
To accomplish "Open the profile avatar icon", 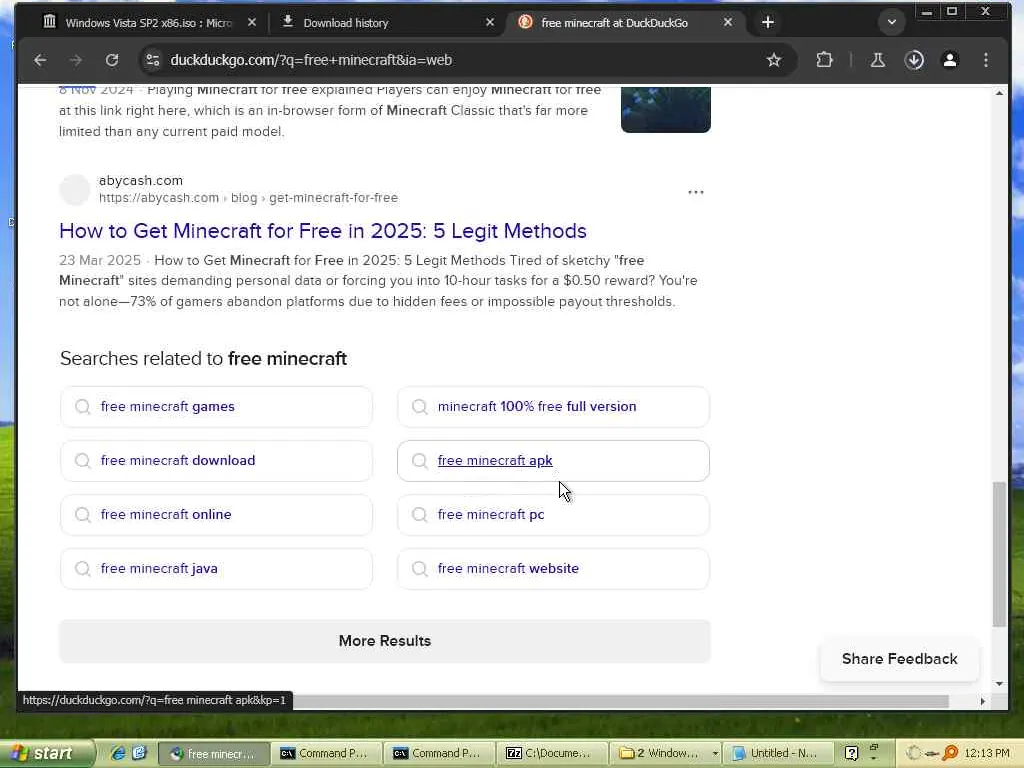I will pos(950,60).
